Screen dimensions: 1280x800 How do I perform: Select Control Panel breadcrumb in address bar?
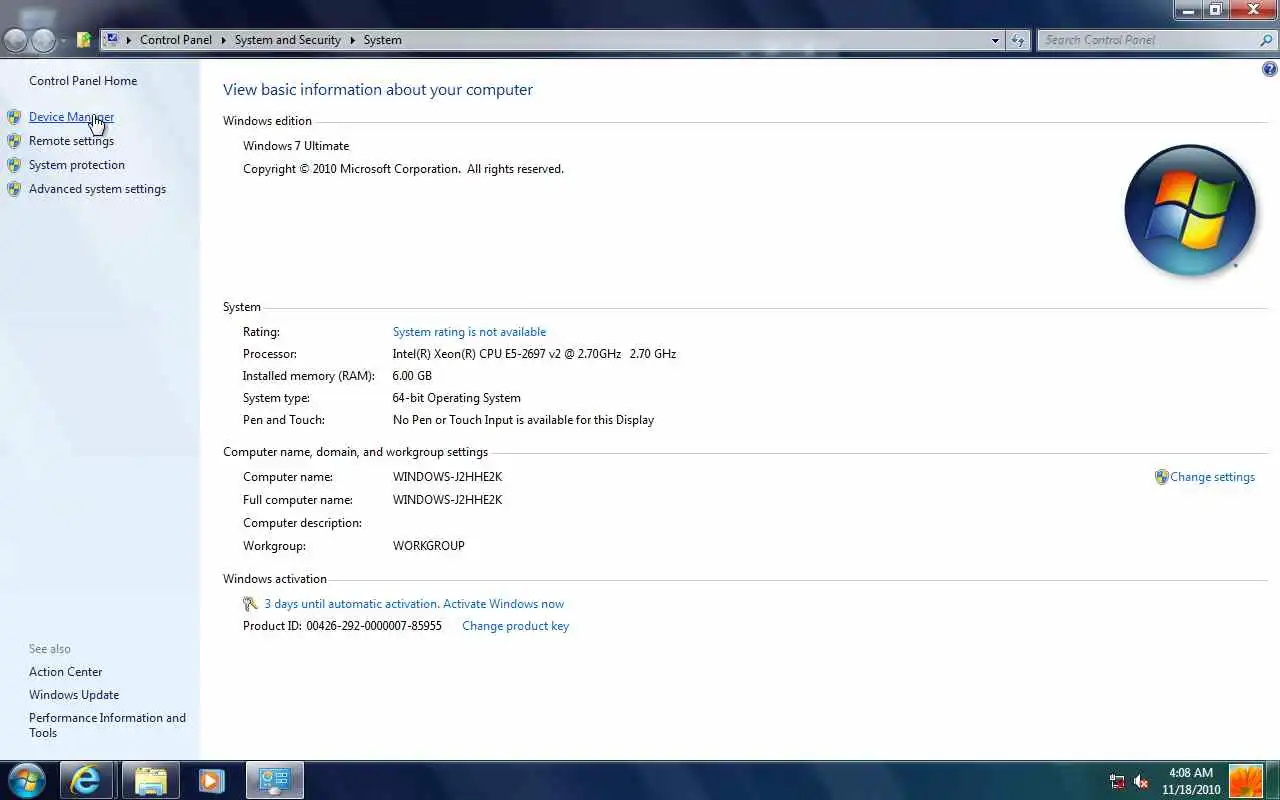(x=176, y=40)
